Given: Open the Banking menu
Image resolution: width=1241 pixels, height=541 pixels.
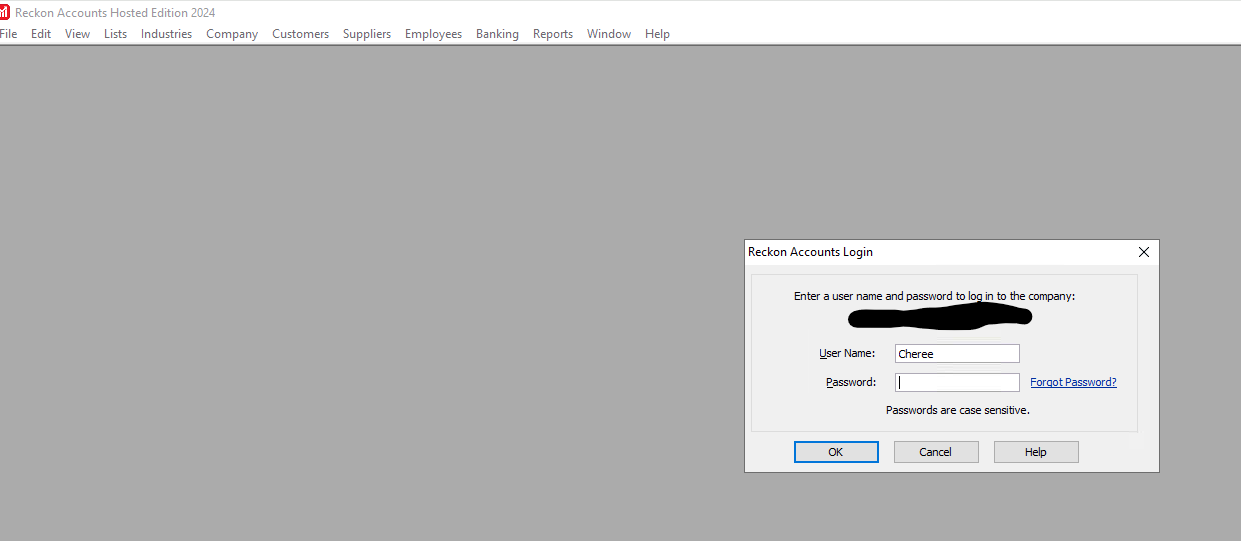Looking at the screenshot, I should [x=497, y=34].
